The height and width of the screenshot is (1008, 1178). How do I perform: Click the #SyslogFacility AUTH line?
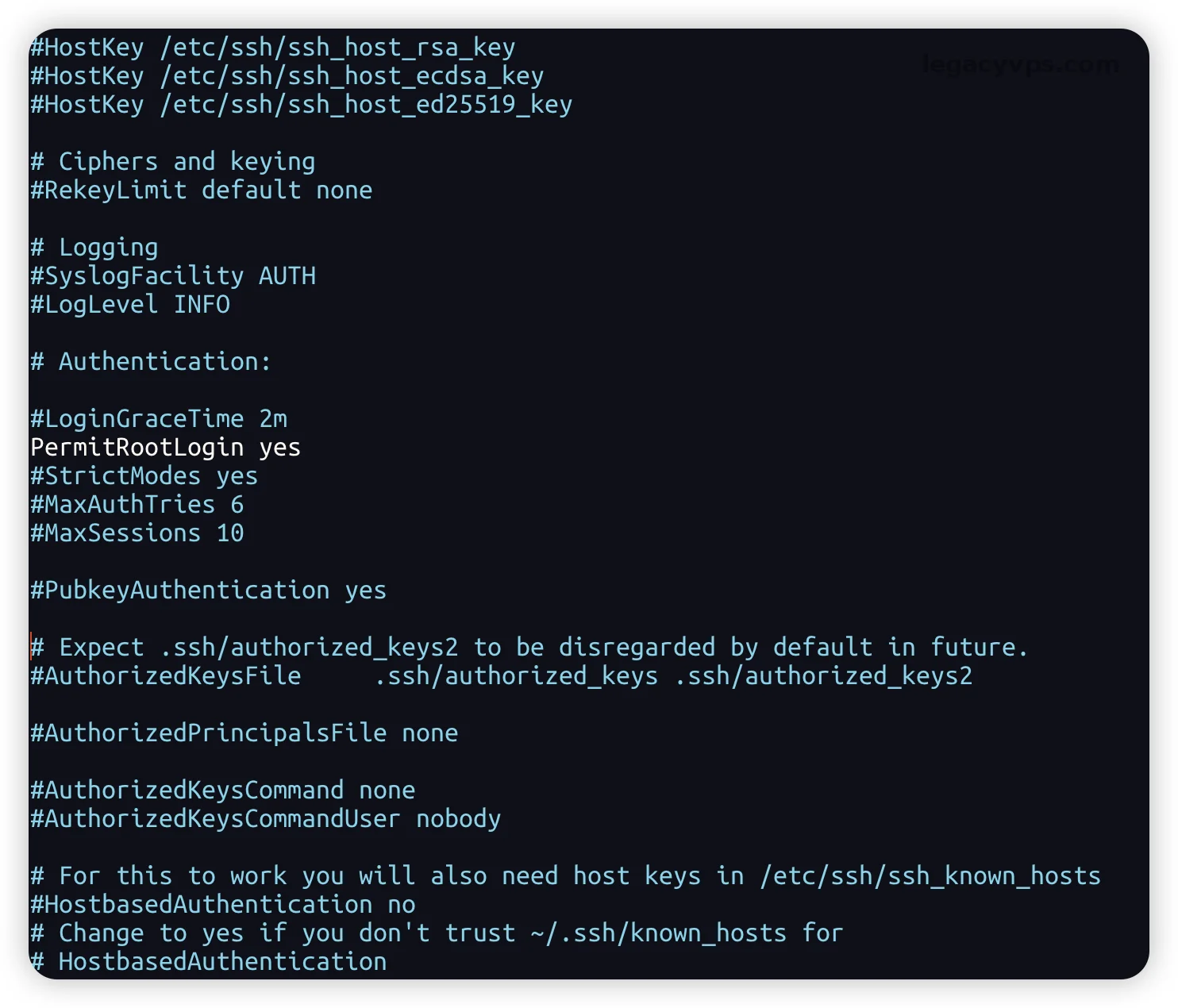coord(172,276)
